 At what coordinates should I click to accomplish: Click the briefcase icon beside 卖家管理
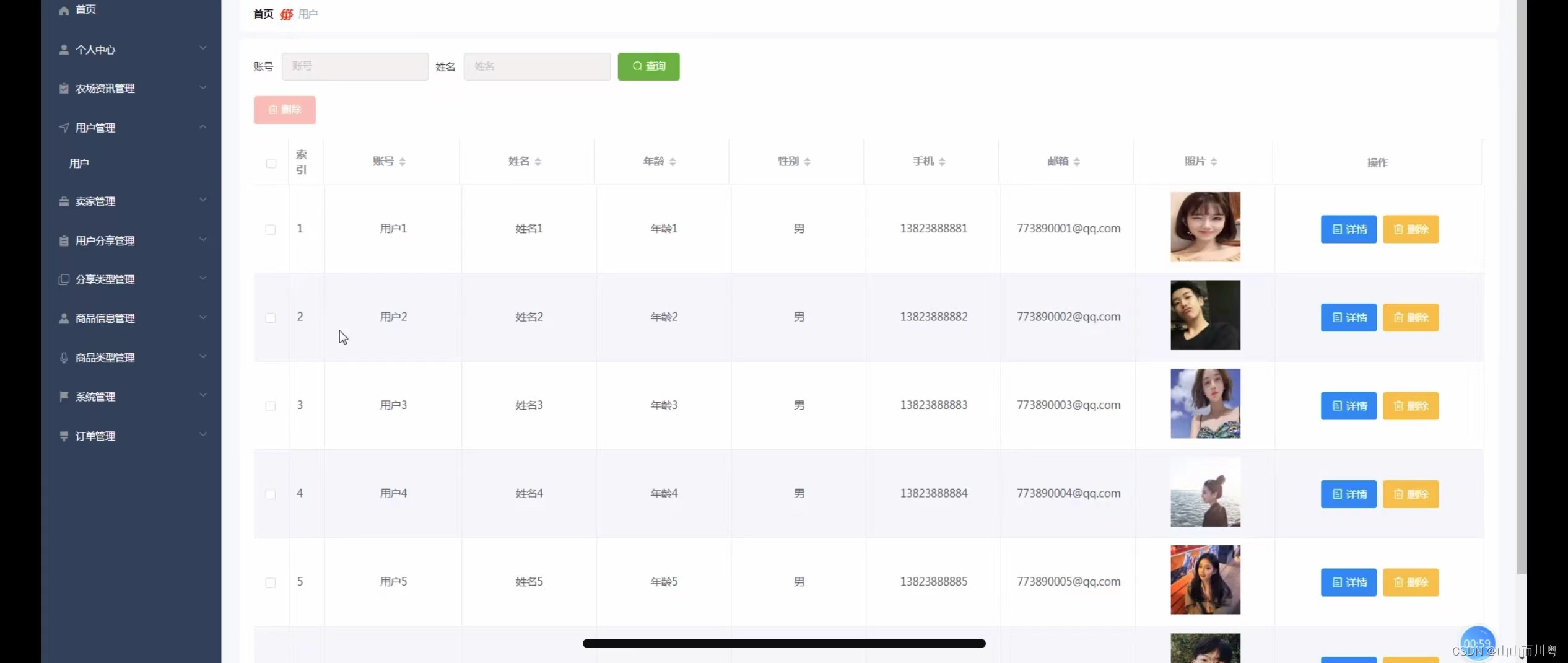click(64, 201)
